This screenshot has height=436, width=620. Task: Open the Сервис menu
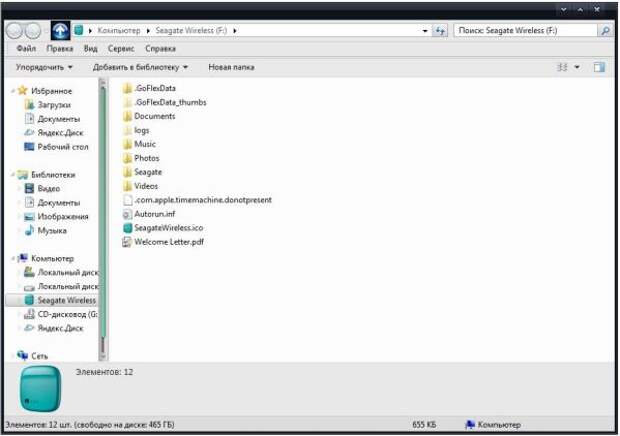pyautogui.click(x=122, y=48)
